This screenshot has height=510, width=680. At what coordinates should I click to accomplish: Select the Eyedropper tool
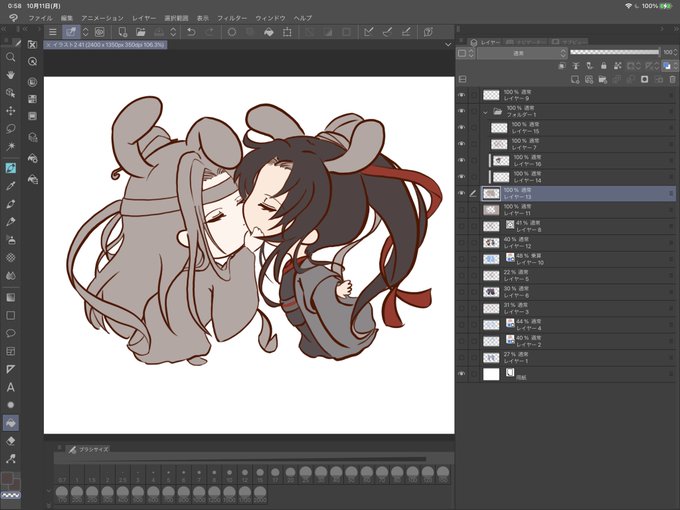point(11,186)
